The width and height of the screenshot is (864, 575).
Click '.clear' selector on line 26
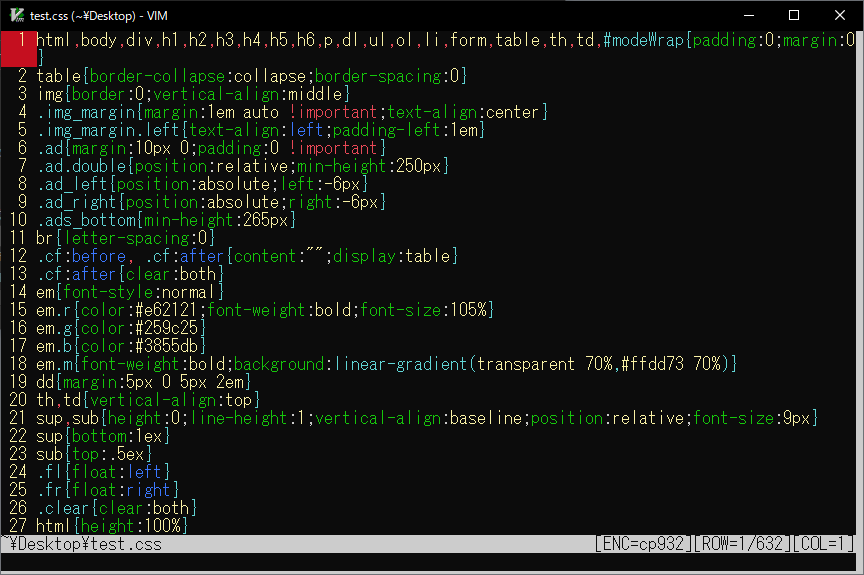coord(63,508)
